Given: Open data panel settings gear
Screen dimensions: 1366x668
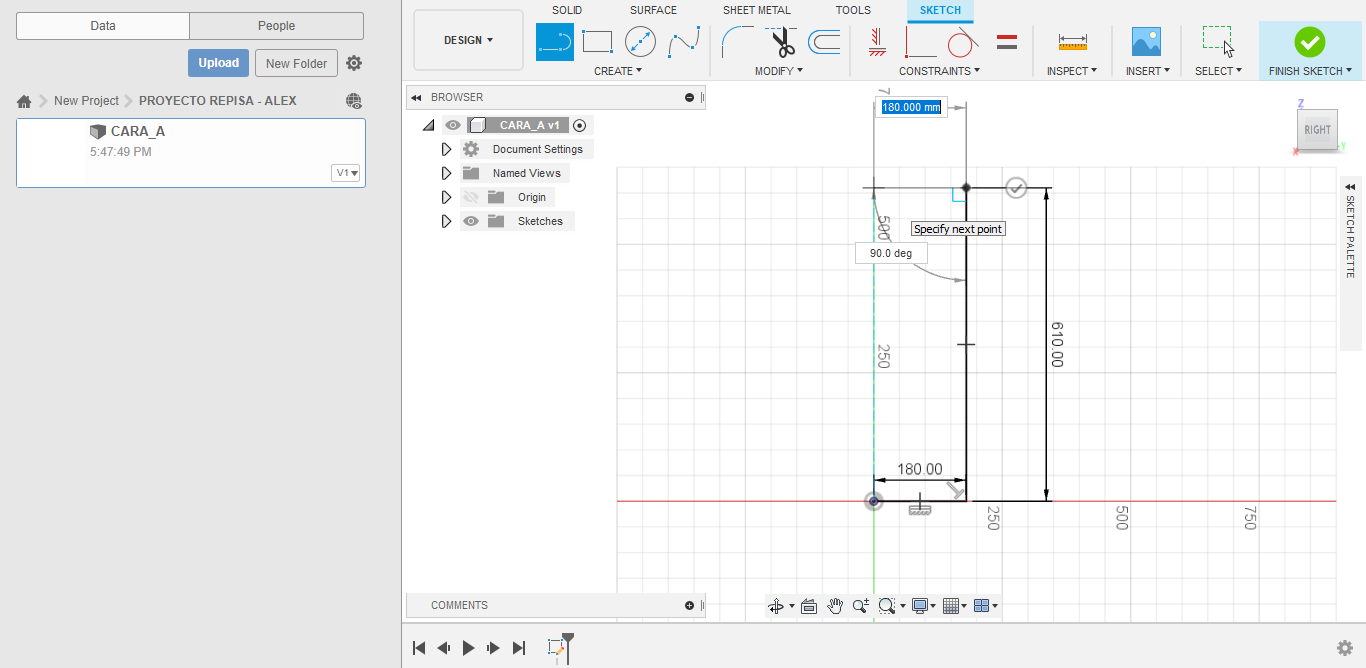Looking at the screenshot, I should (354, 63).
